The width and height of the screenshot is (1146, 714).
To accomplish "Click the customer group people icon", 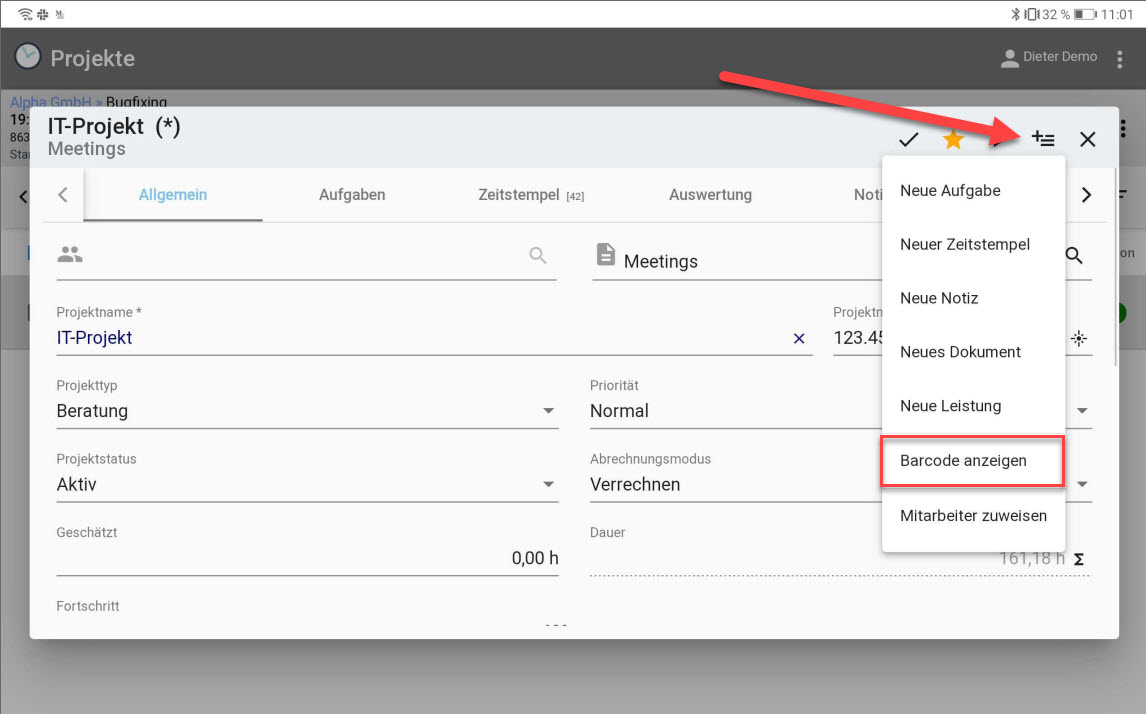I will point(70,254).
